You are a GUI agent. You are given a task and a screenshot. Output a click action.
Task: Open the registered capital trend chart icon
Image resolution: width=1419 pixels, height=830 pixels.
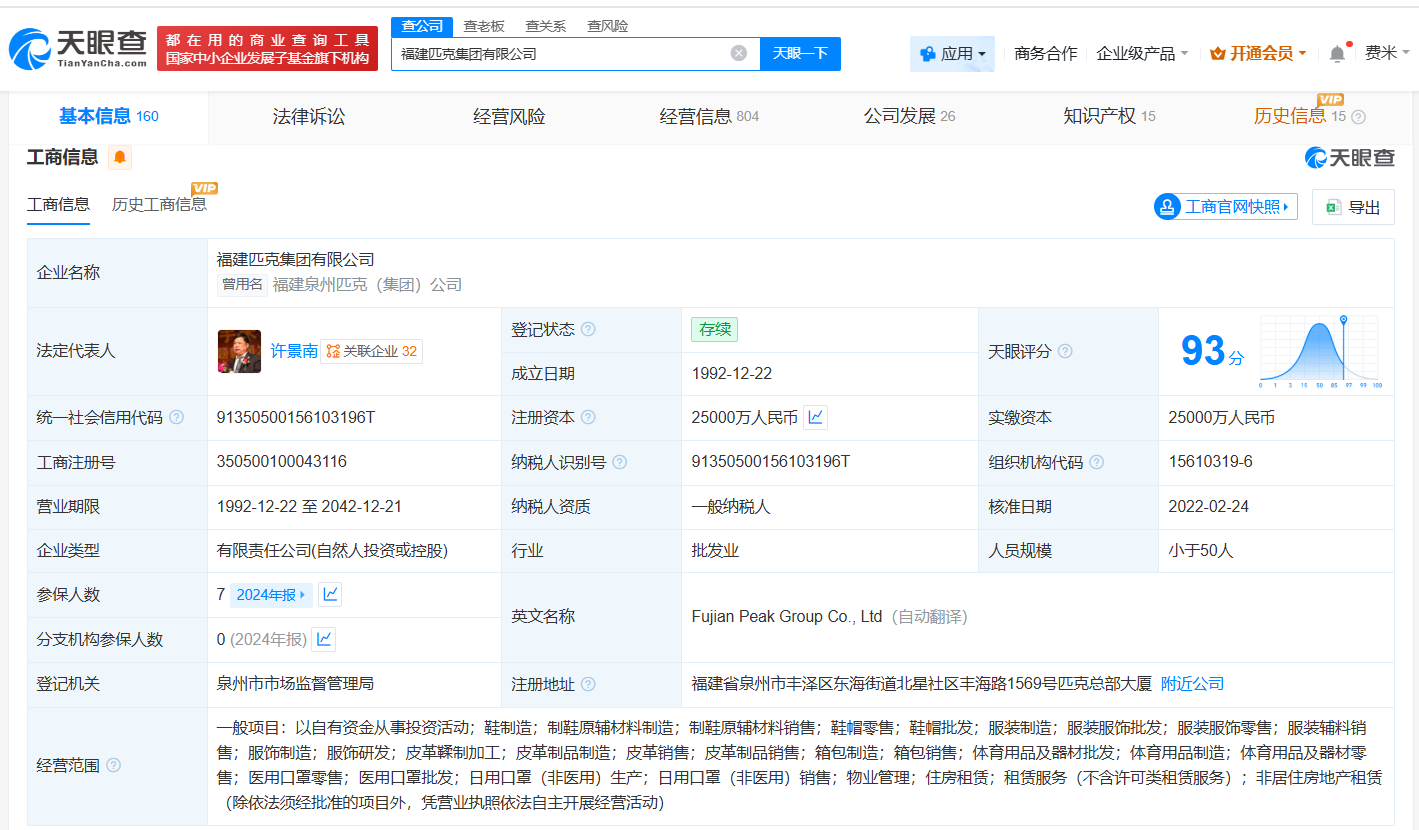pos(816,417)
